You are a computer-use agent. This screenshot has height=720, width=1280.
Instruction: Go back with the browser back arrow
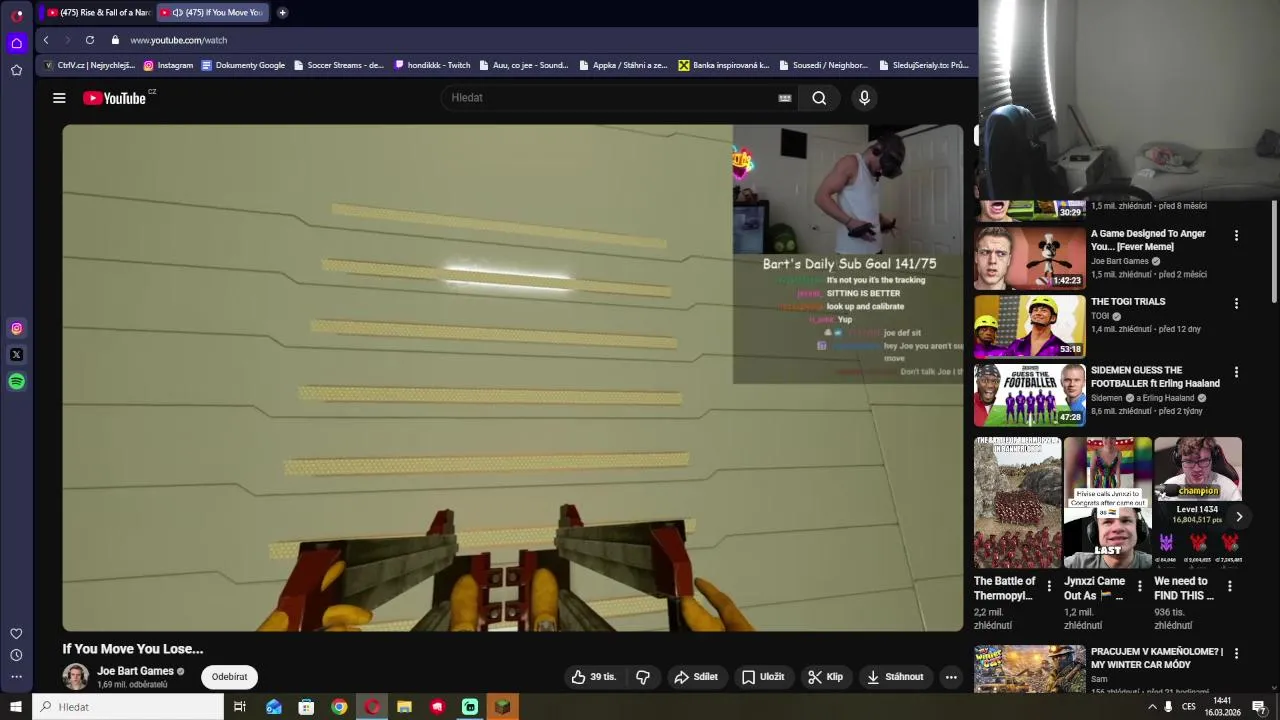coord(46,40)
